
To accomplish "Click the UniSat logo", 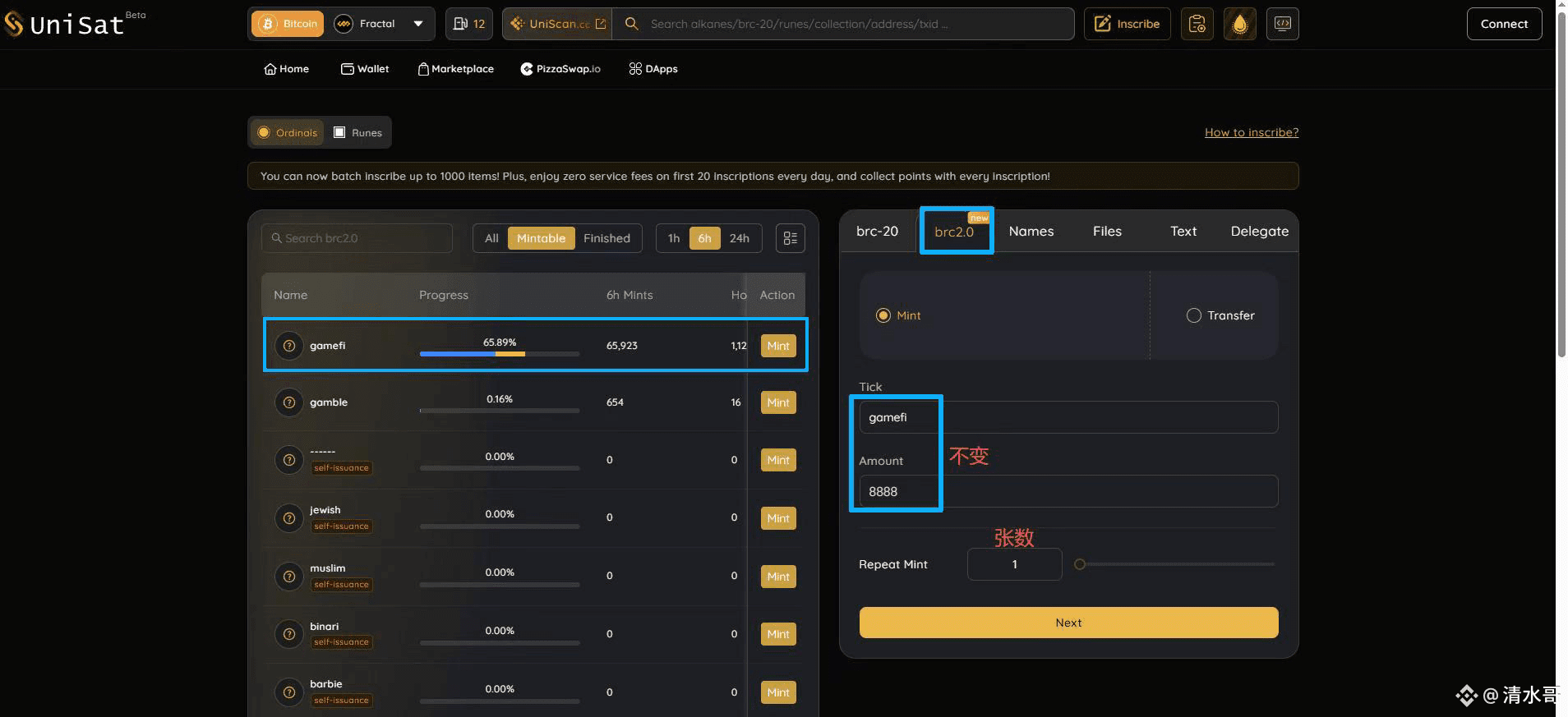I will (64, 25).
